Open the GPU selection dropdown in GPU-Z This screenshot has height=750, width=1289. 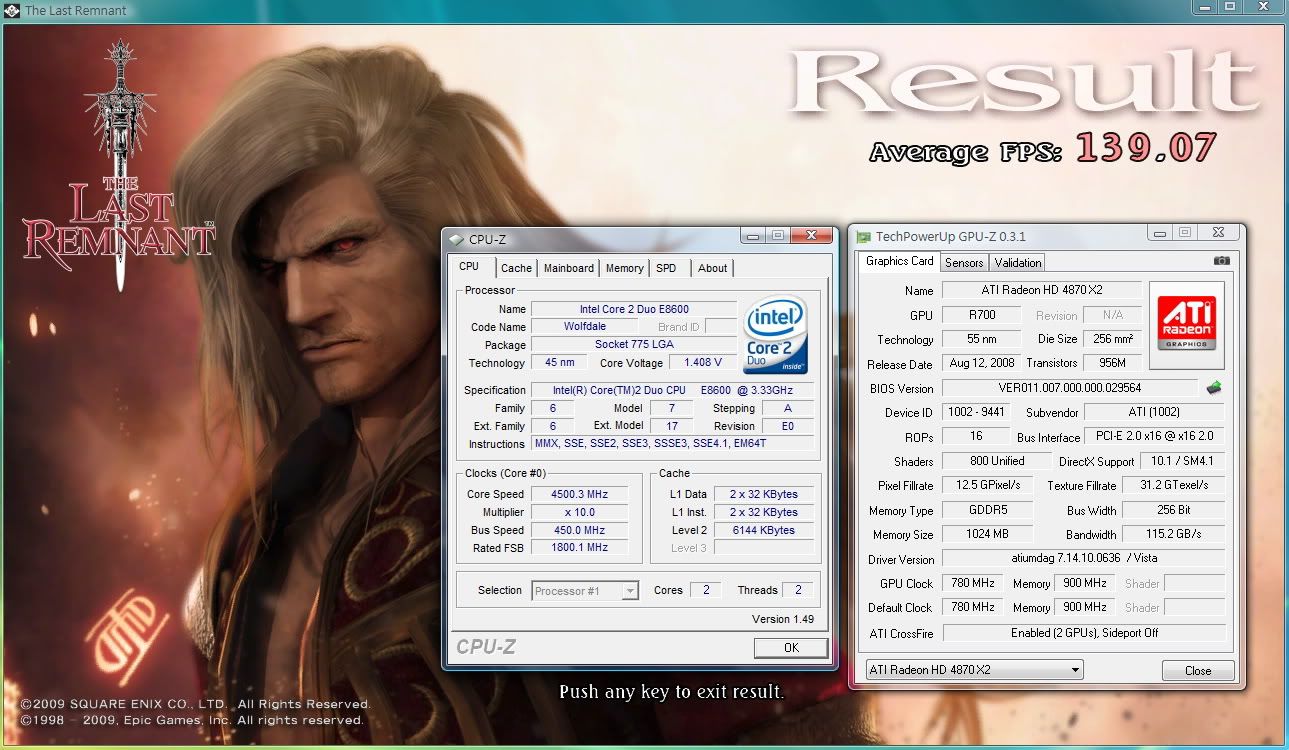point(1075,670)
